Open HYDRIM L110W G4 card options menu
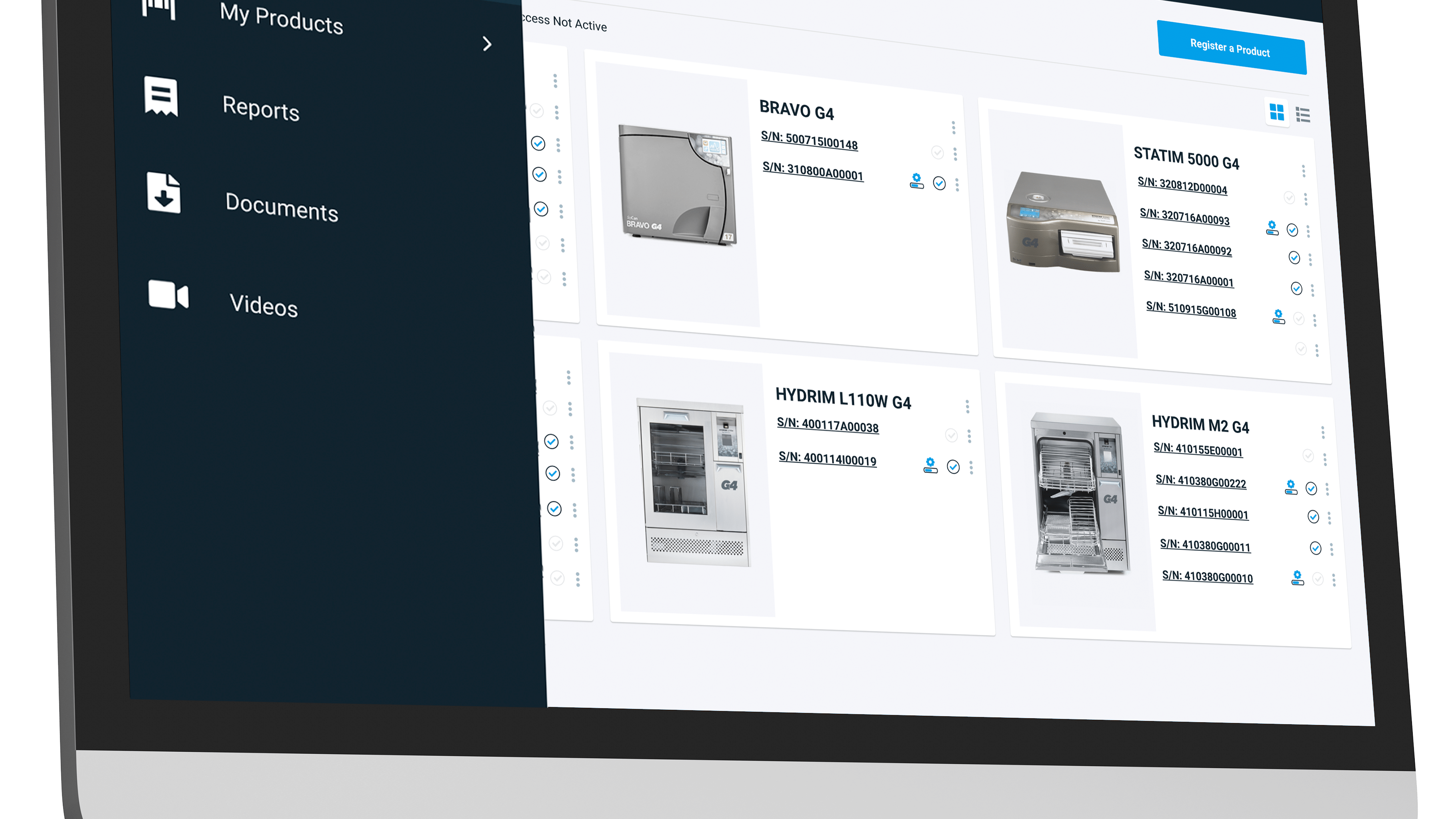Image resolution: width=1456 pixels, height=819 pixels. (x=967, y=406)
